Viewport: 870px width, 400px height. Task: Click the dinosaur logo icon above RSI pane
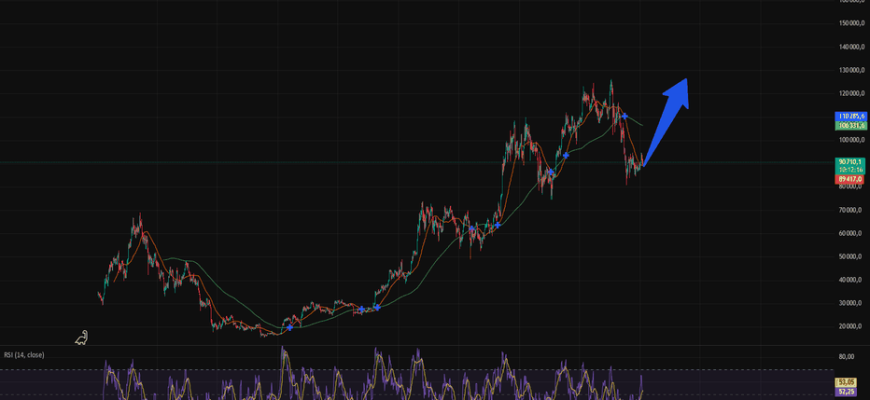point(82,338)
